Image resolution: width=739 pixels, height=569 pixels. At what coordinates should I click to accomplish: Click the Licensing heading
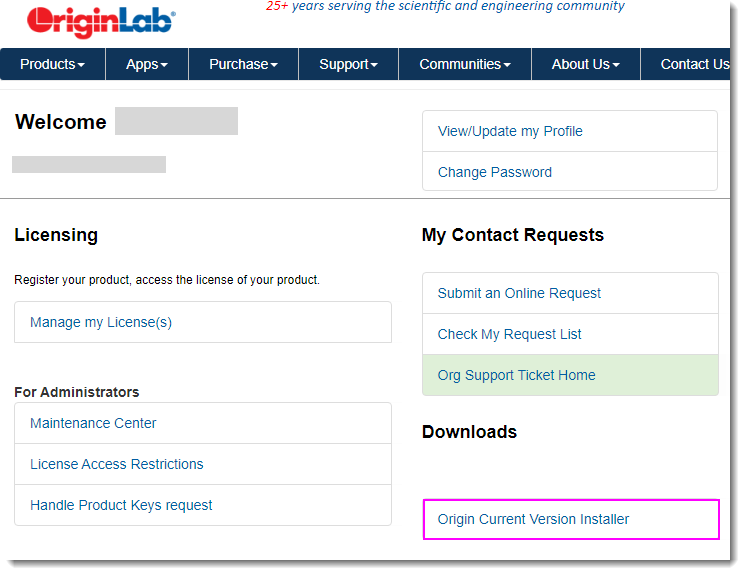pyautogui.click(x=56, y=235)
